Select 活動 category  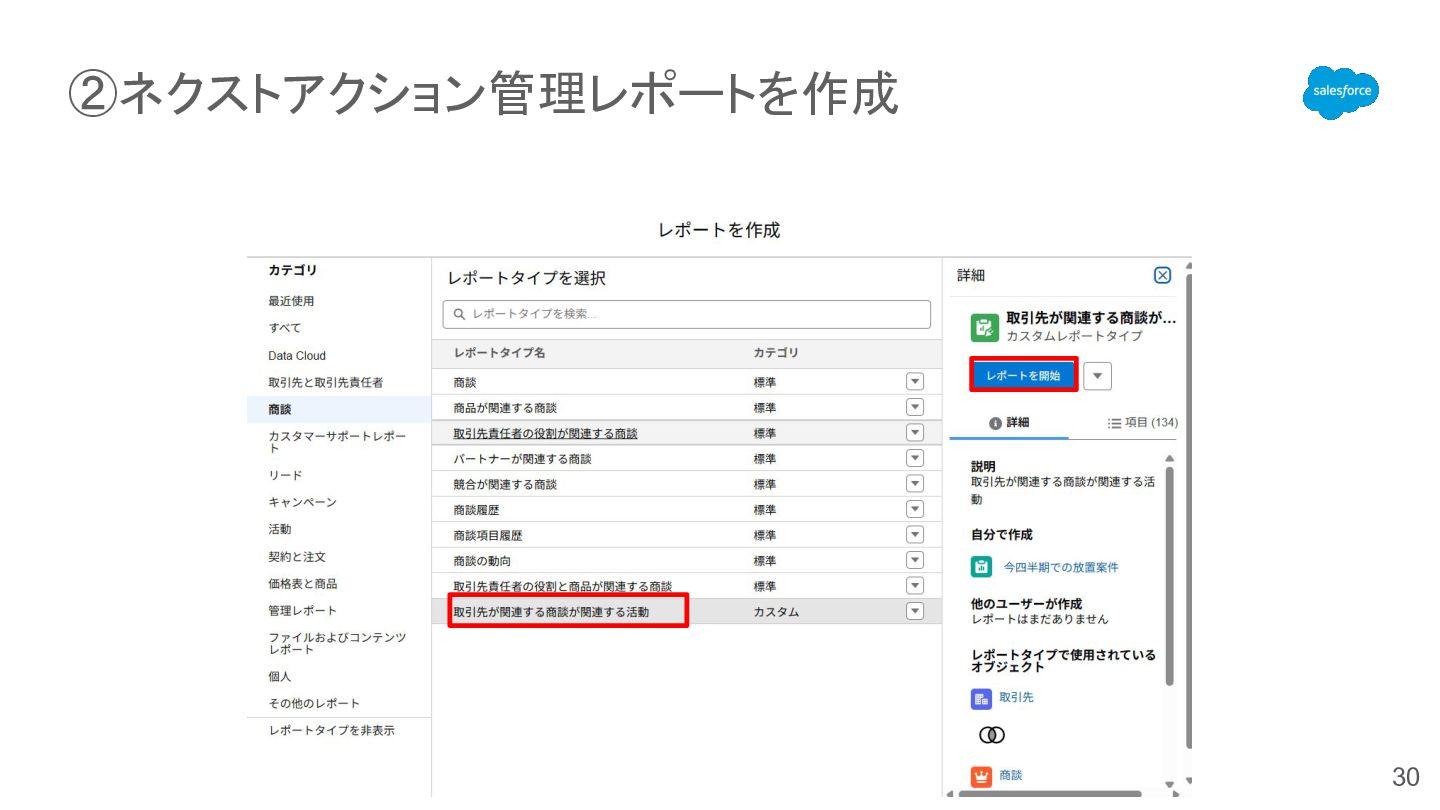280,529
